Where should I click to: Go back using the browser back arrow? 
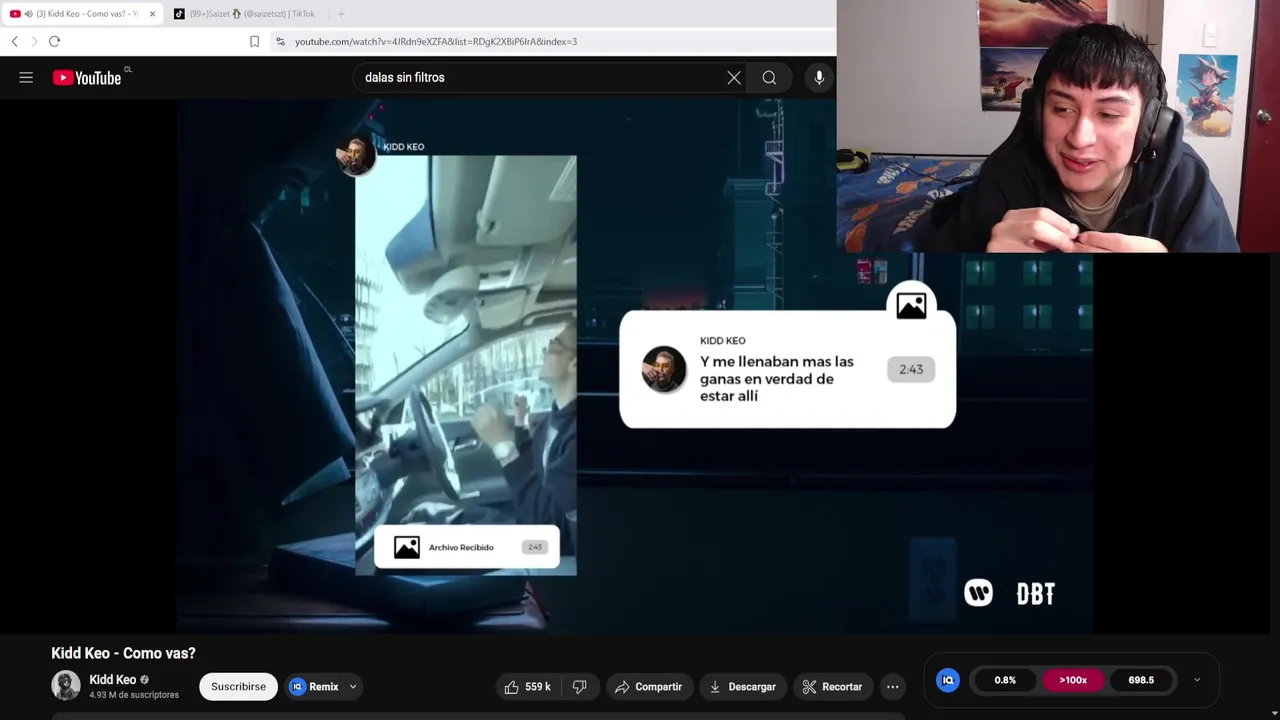14,41
